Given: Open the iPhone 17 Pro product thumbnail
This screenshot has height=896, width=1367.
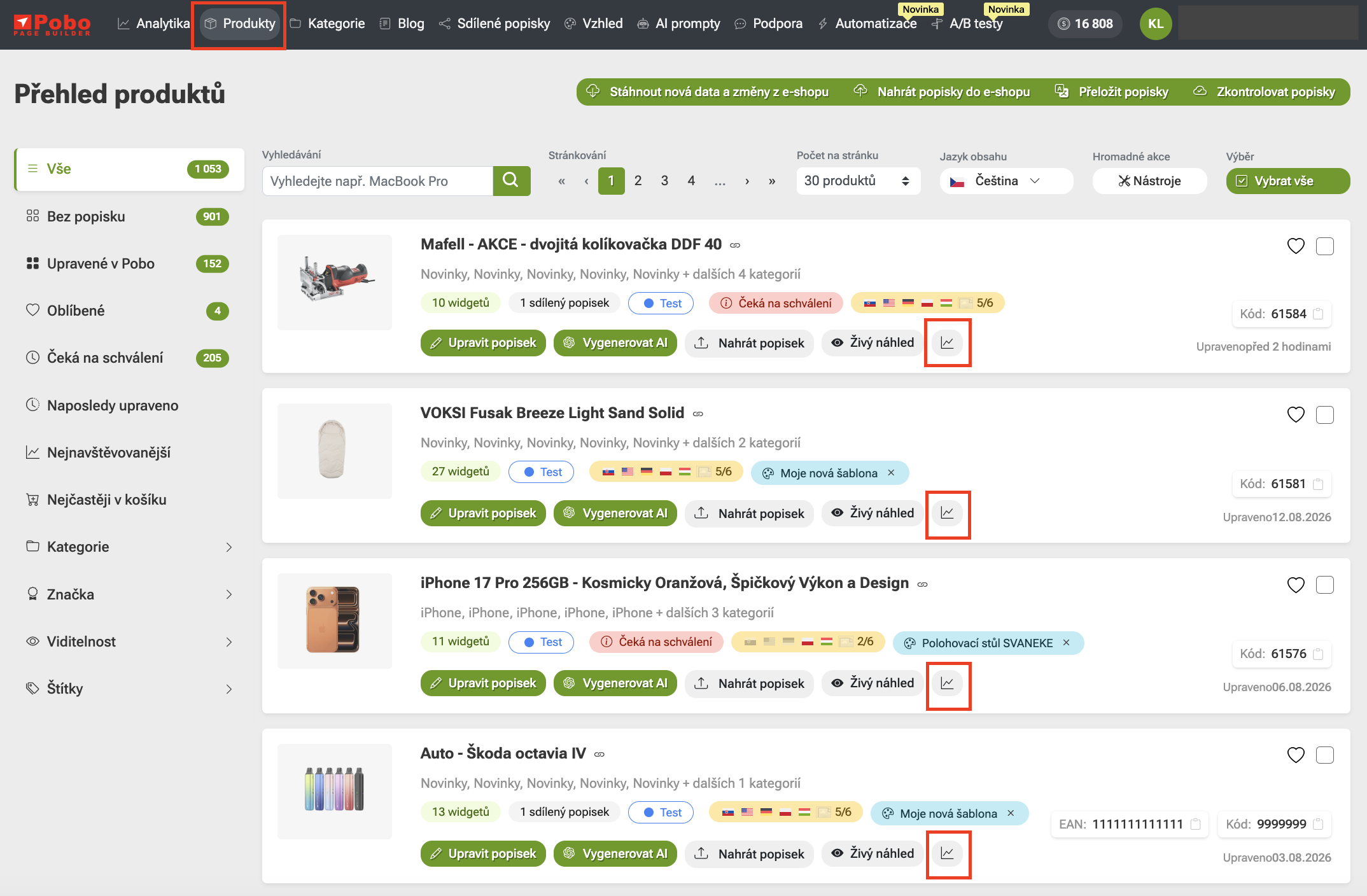Looking at the screenshot, I should [334, 621].
